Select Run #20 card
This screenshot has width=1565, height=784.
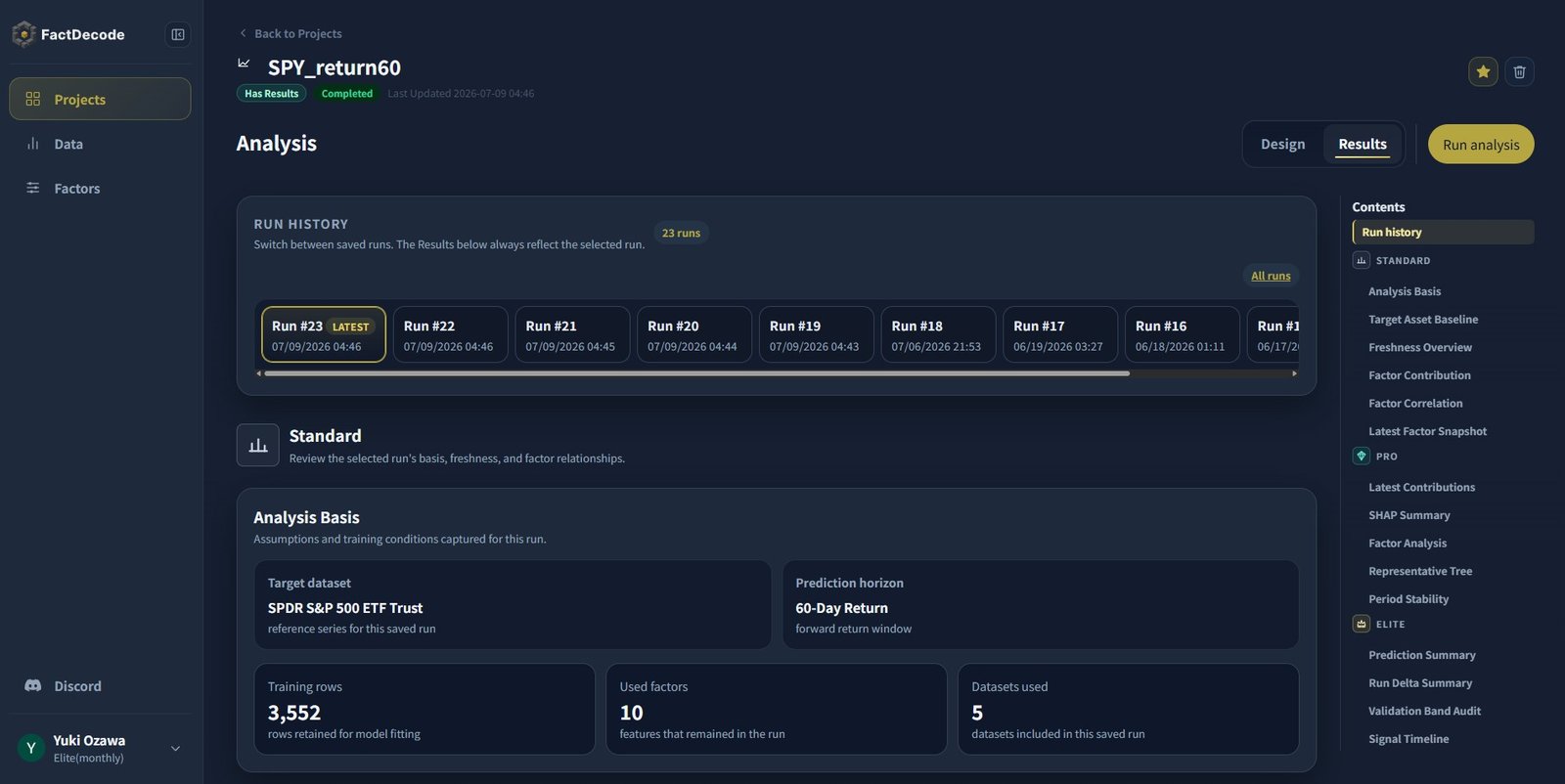[694, 334]
